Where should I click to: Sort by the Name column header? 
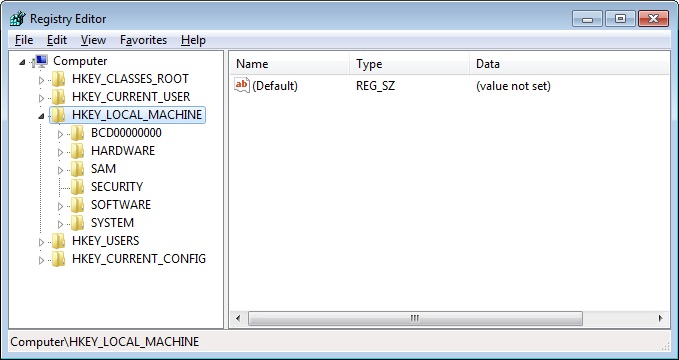(289, 64)
